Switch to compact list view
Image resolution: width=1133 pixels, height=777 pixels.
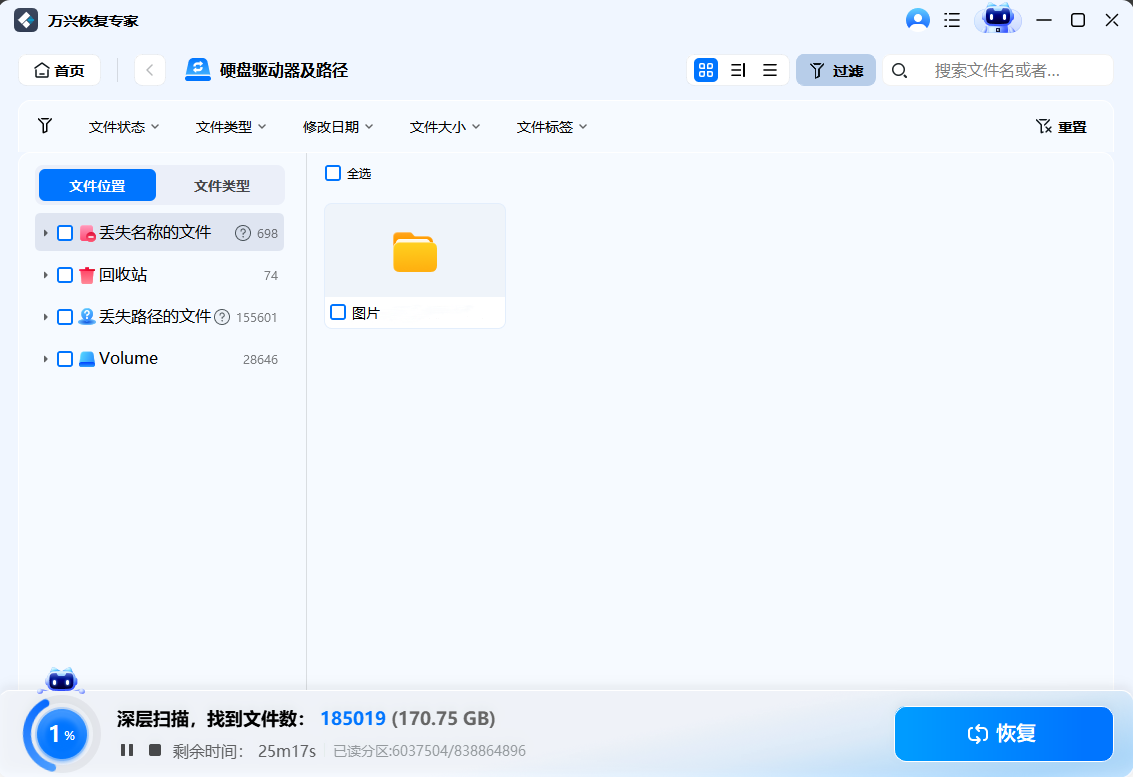point(769,70)
